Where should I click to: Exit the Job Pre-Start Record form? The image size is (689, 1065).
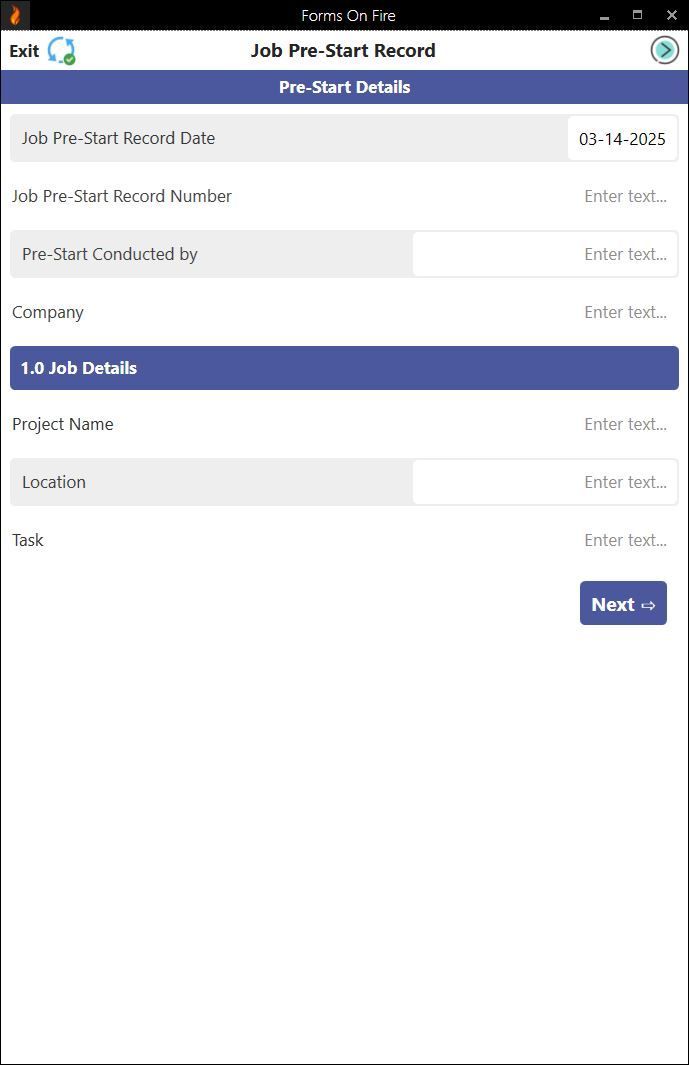click(24, 51)
